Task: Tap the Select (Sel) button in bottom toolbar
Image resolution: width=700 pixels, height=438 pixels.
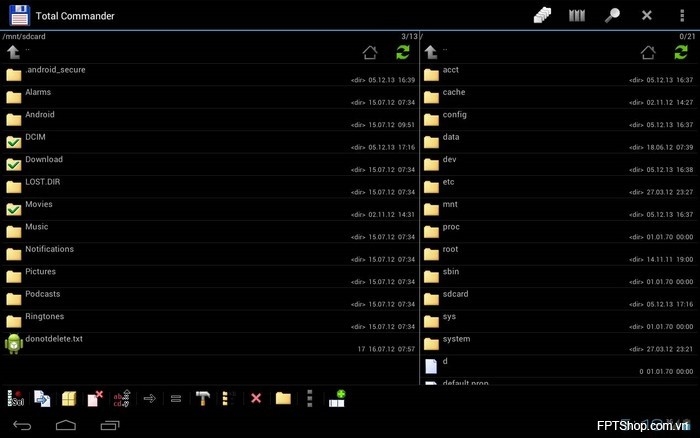Action: 15,398
